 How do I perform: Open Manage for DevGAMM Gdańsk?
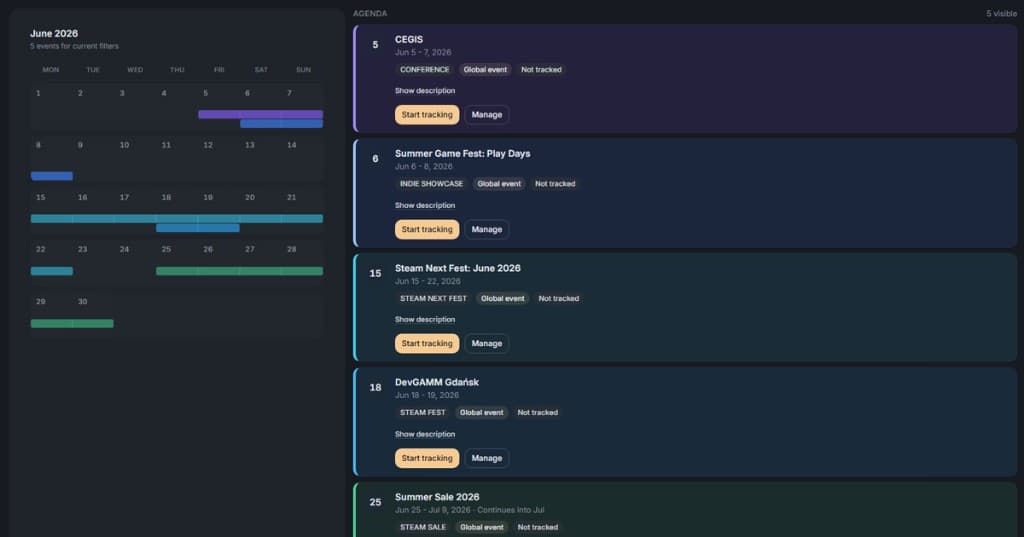pyautogui.click(x=487, y=458)
